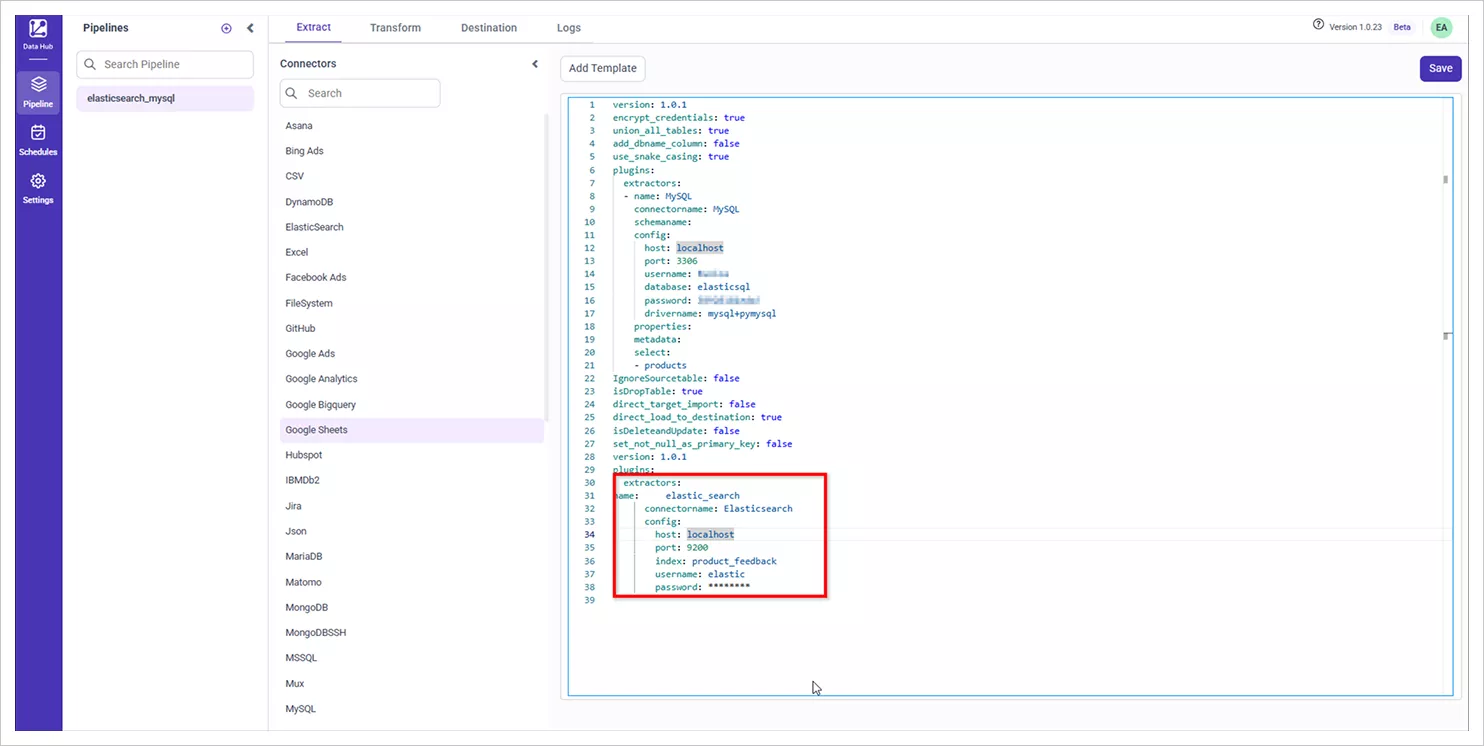Select the Facebook Ads connector

coord(412,277)
